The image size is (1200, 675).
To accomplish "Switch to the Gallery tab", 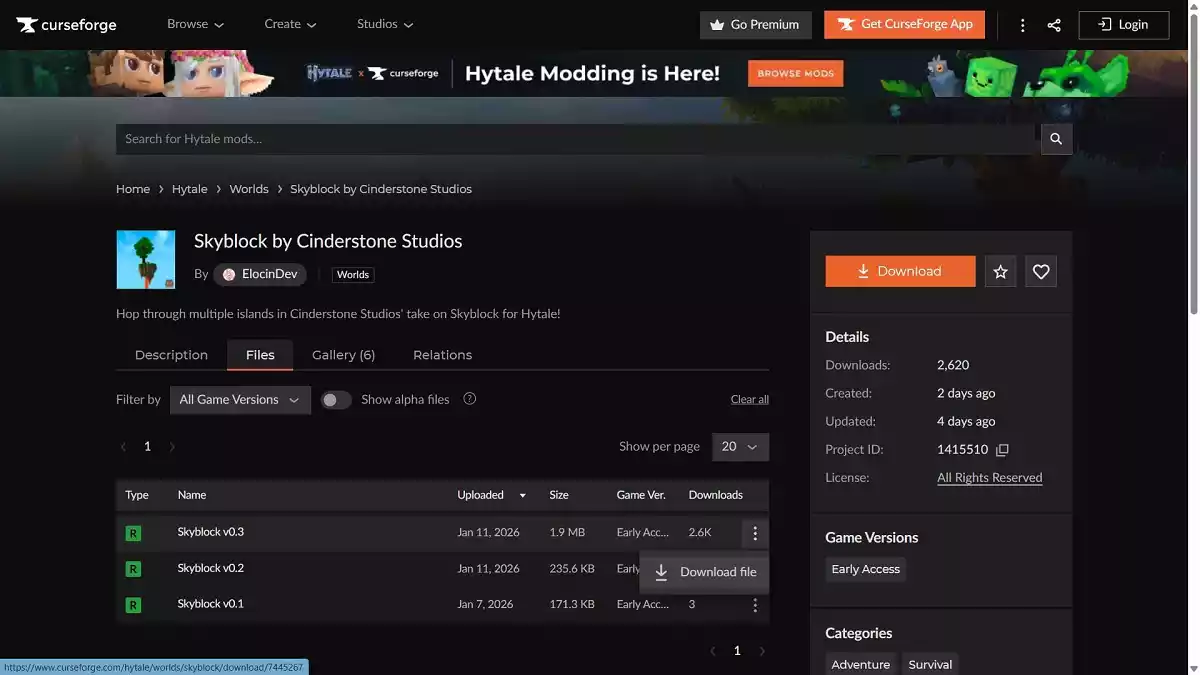I will tap(343, 354).
